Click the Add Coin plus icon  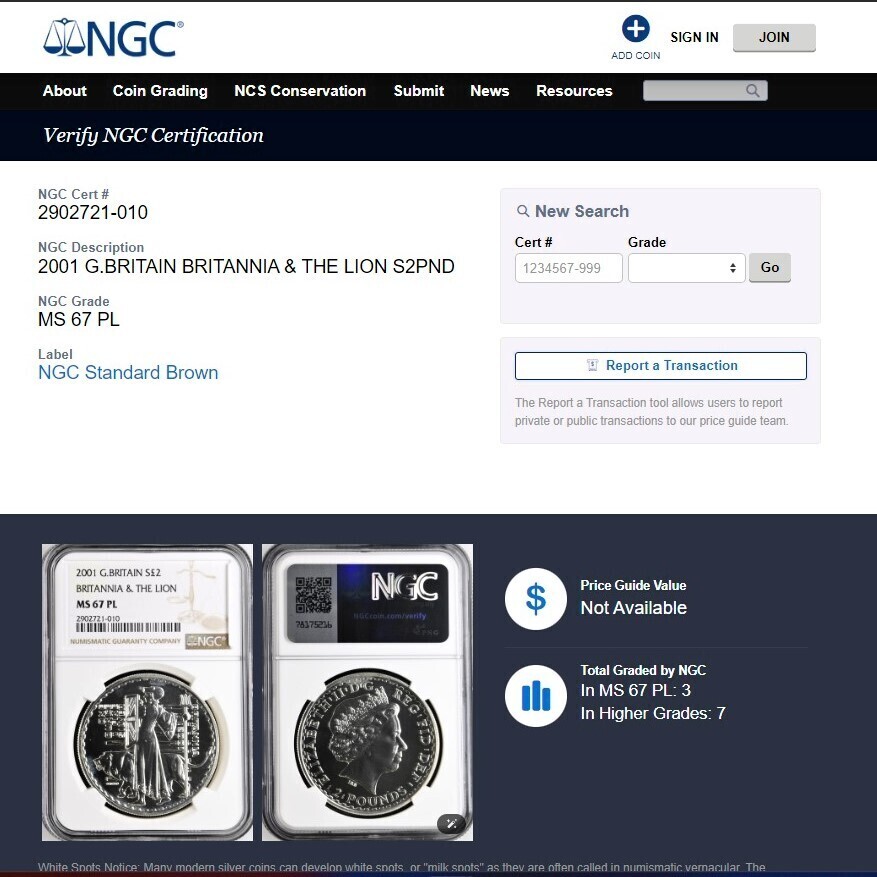point(635,29)
